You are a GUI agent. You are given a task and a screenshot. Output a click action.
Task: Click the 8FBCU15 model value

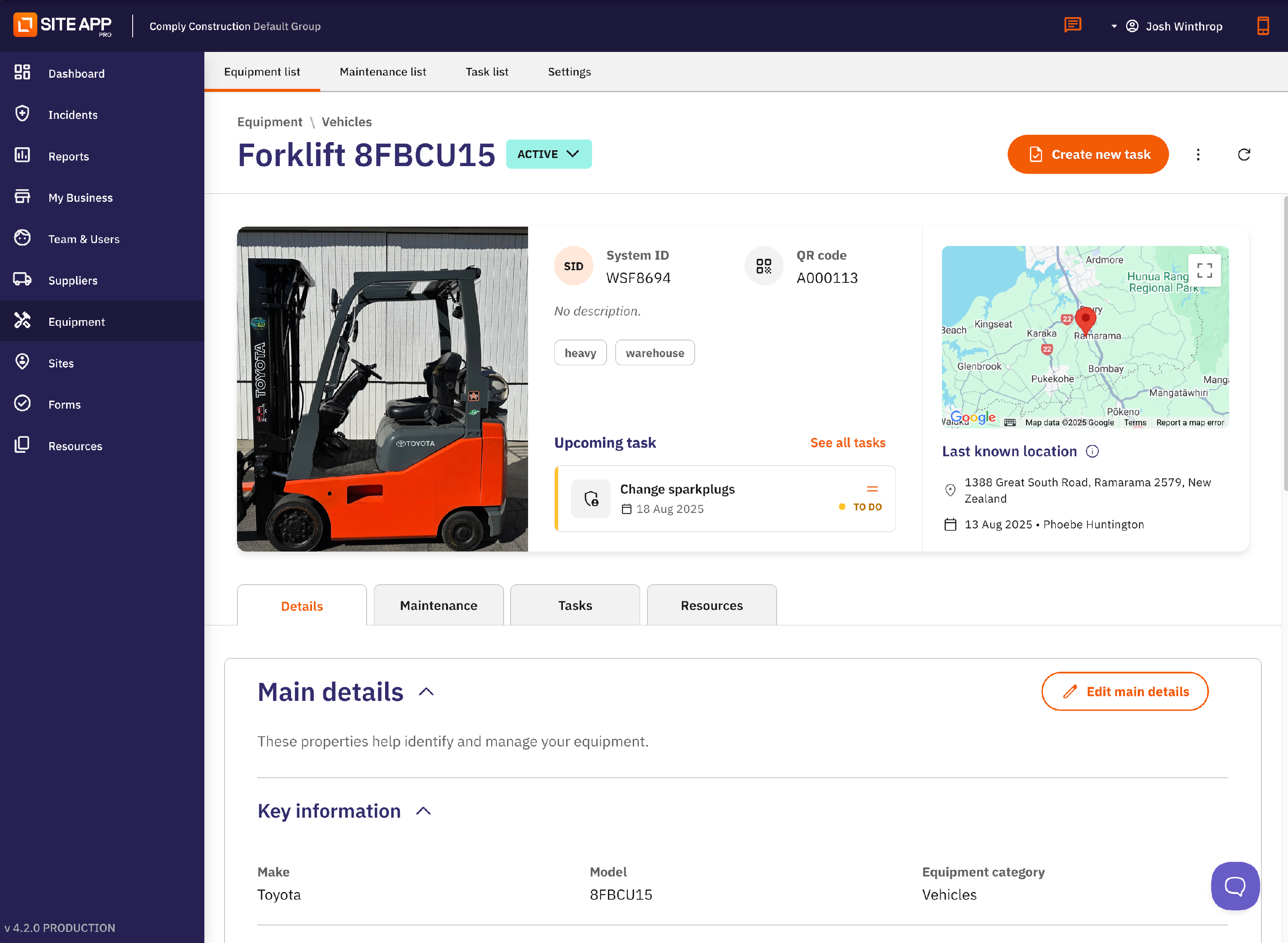pyautogui.click(x=620, y=894)
